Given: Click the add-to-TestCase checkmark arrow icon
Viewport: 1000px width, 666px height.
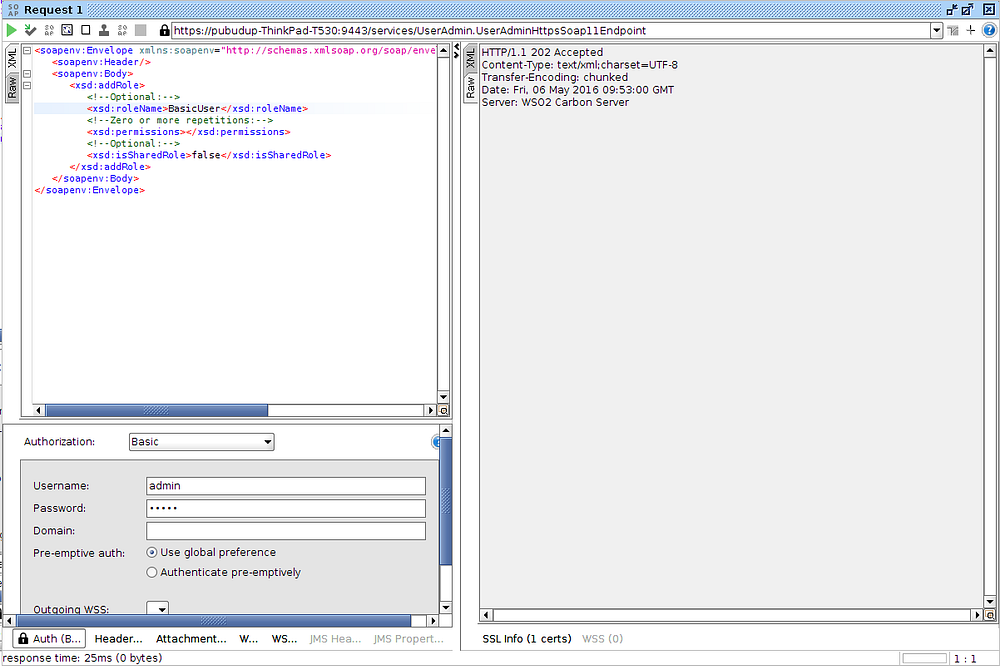Looking at the screenshot, I should pos(30,30).
